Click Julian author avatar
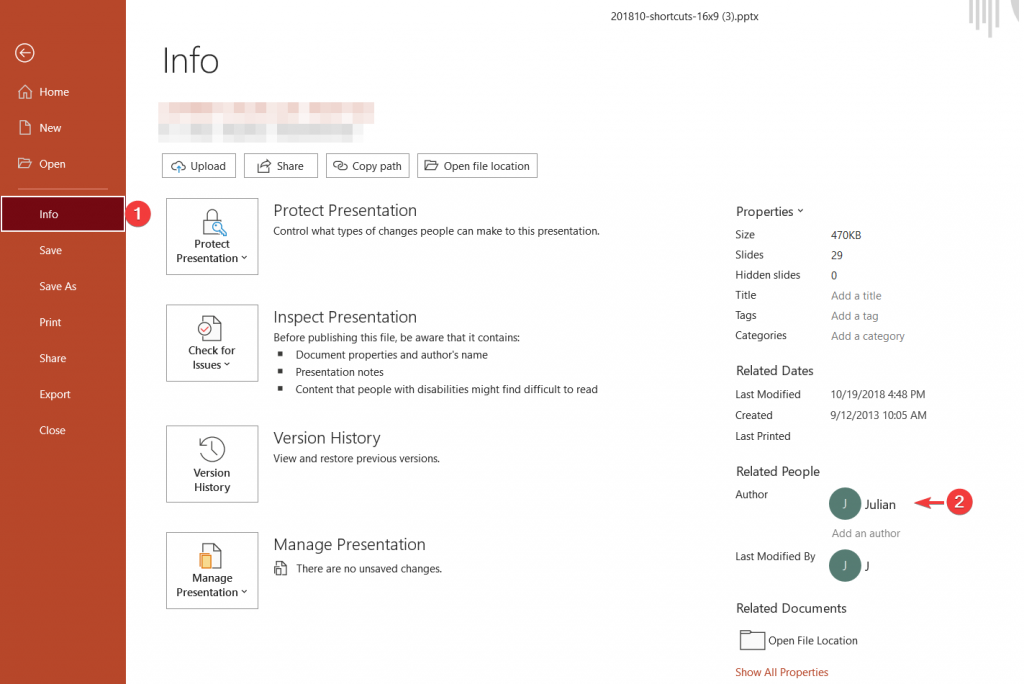Viewport: 1024px width, 684px height. [845, 504]
